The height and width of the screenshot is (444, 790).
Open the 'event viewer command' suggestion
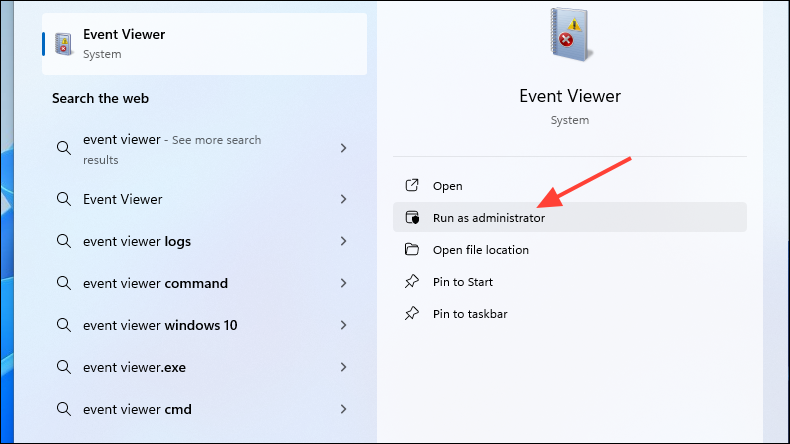coord(203,283)
